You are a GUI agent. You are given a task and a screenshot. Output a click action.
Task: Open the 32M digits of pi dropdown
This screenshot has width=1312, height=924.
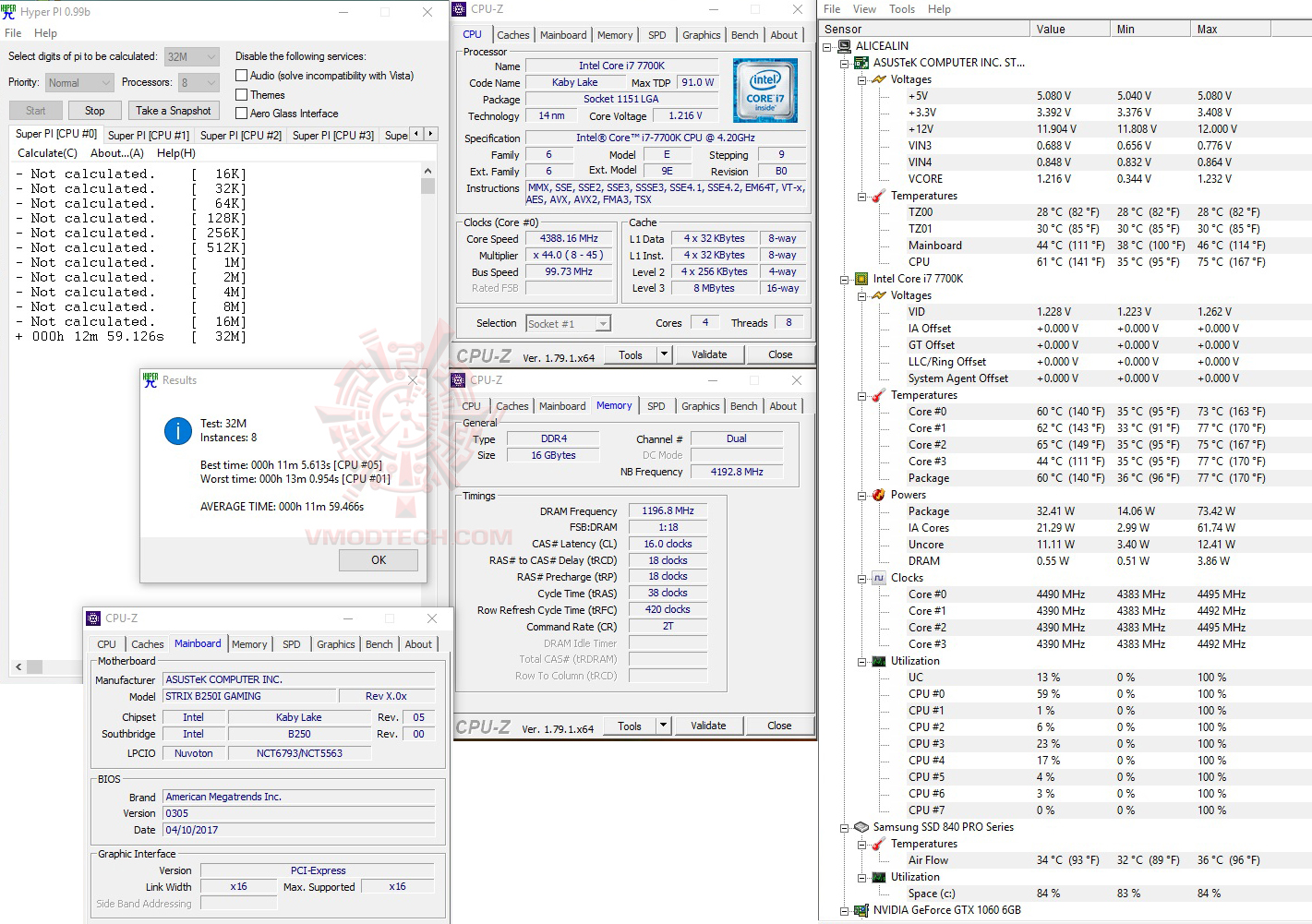click(x=192, y=56)
